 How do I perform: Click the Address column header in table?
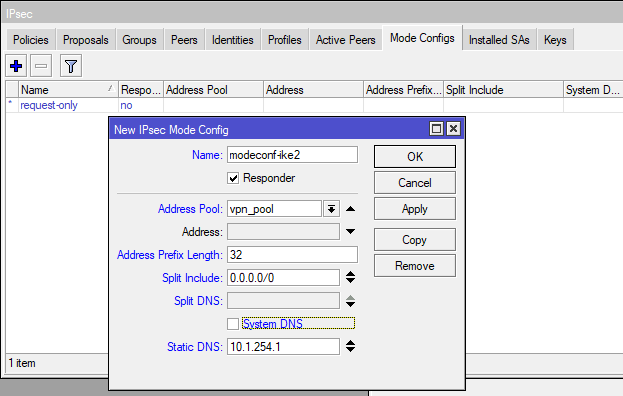313,90
